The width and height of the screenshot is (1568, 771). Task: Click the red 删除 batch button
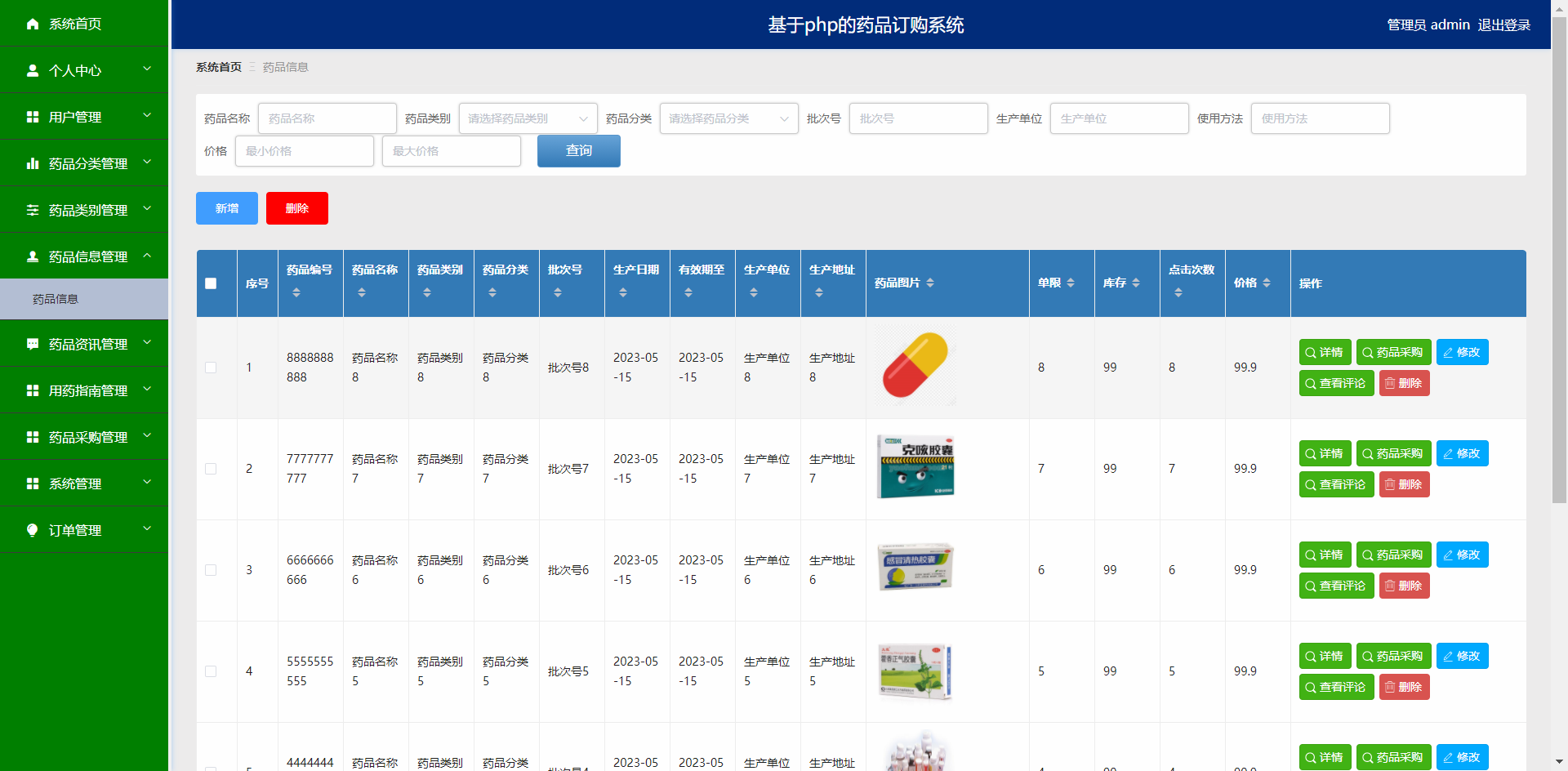(297, 208)
